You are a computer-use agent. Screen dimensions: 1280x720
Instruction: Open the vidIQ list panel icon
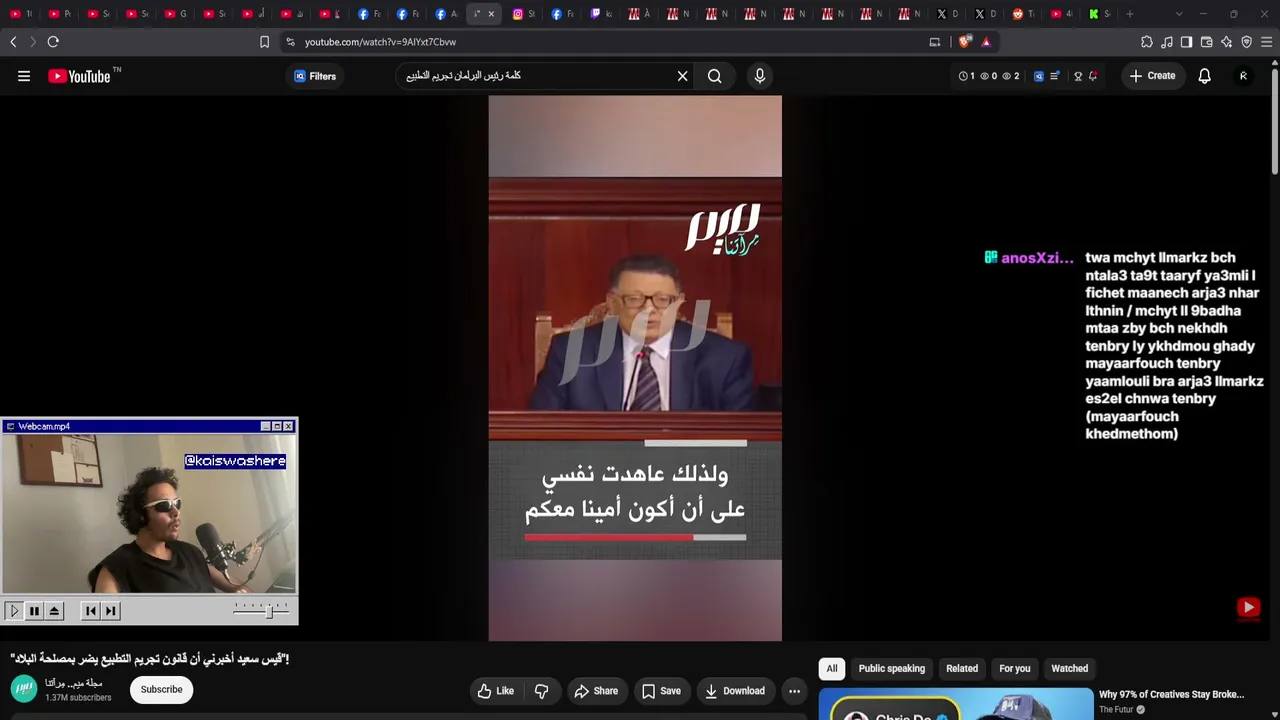pyautogui.click(x=1055, y=76)
